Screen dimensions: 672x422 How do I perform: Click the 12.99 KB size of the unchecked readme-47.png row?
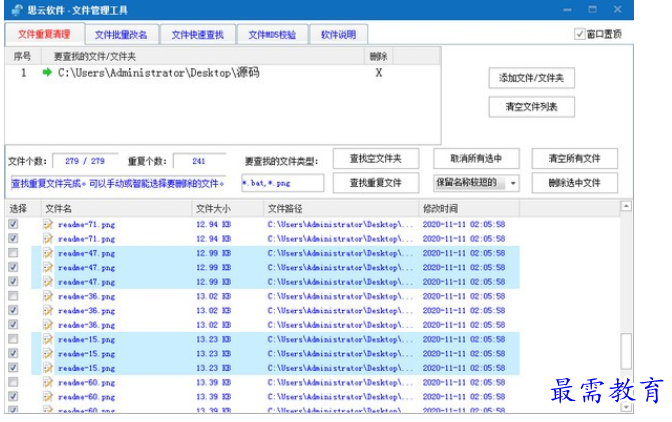(x=213, y=253)
